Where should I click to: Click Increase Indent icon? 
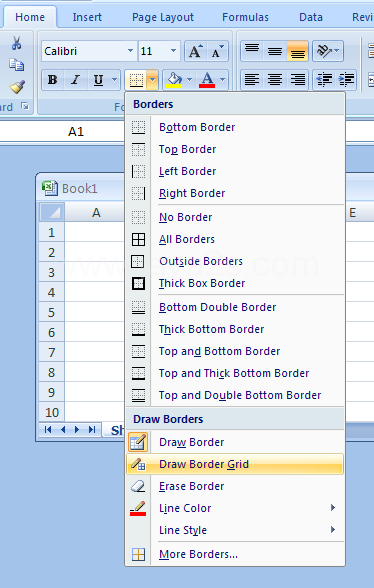tap(347, 80)
